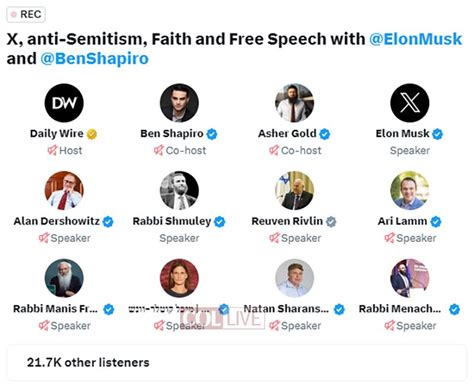Viewport: 474px width, 391px height.
Task: Click the Alan Dershowitz name label
Action: [57, 221]
